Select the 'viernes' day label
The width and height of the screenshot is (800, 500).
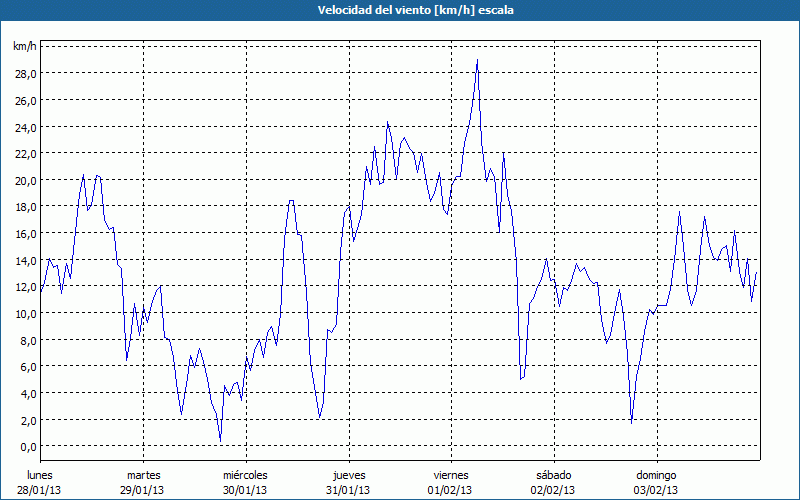click(451, 475)
